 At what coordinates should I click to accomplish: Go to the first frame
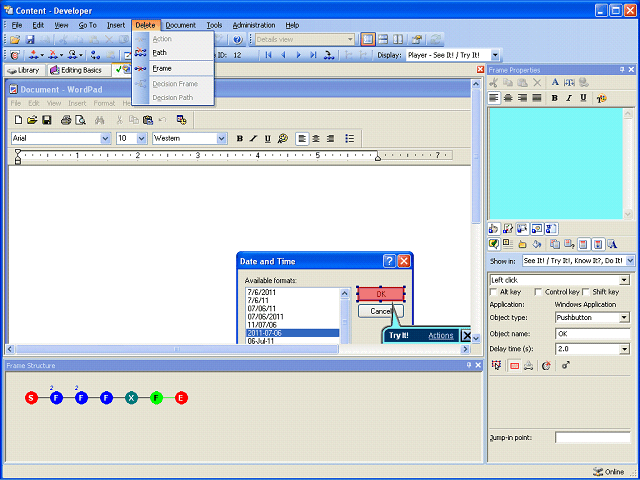click(268, 55)
